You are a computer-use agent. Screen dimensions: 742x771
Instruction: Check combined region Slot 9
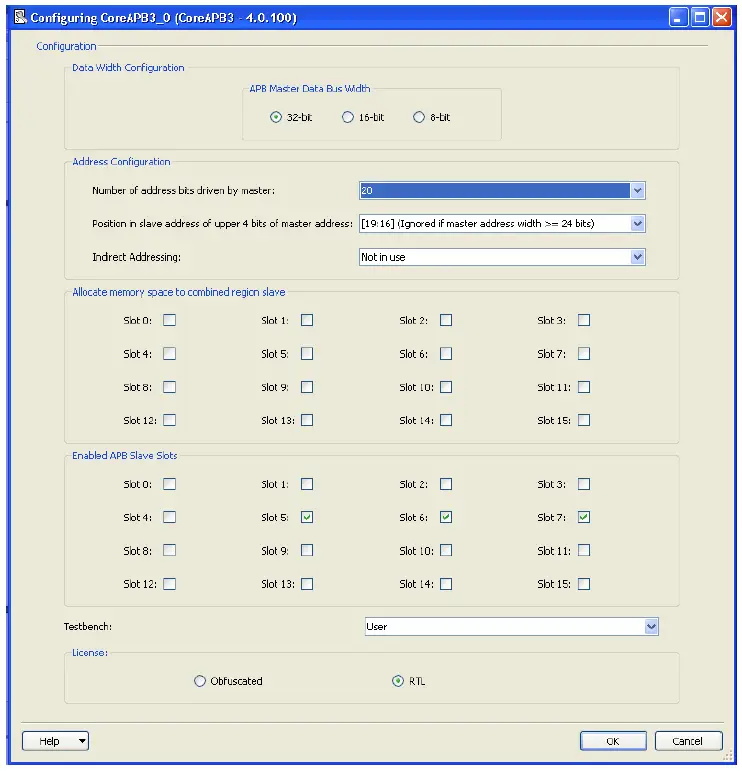[x=307, y=387]
